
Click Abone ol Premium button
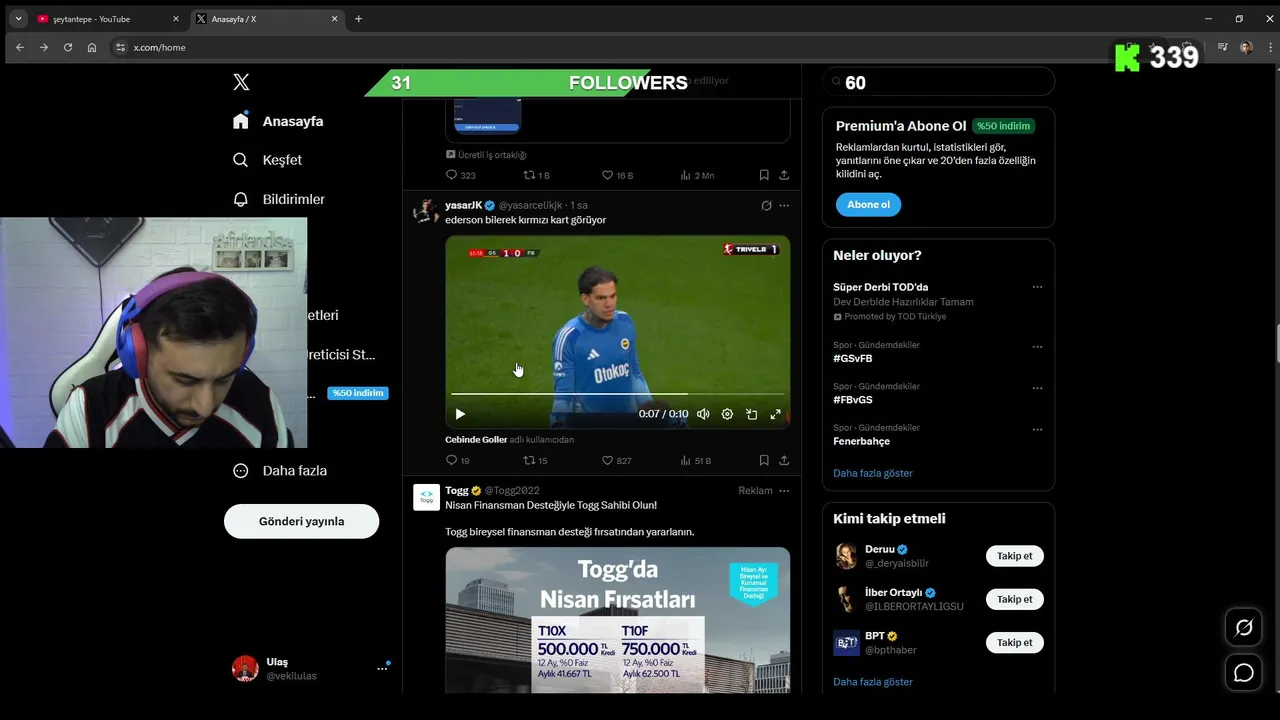click(x=868, y=205)
